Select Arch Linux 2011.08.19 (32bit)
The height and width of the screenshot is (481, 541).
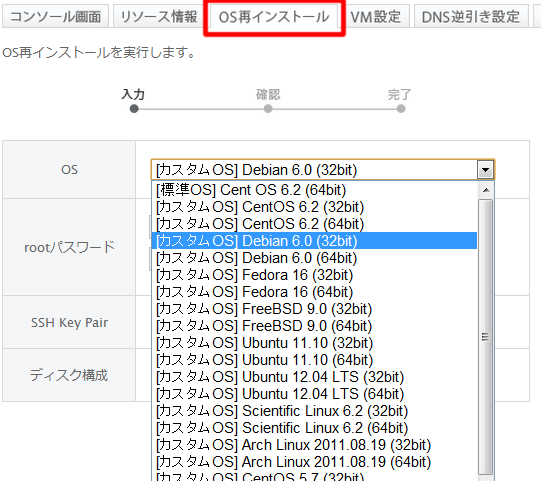[x=314, y=445]
